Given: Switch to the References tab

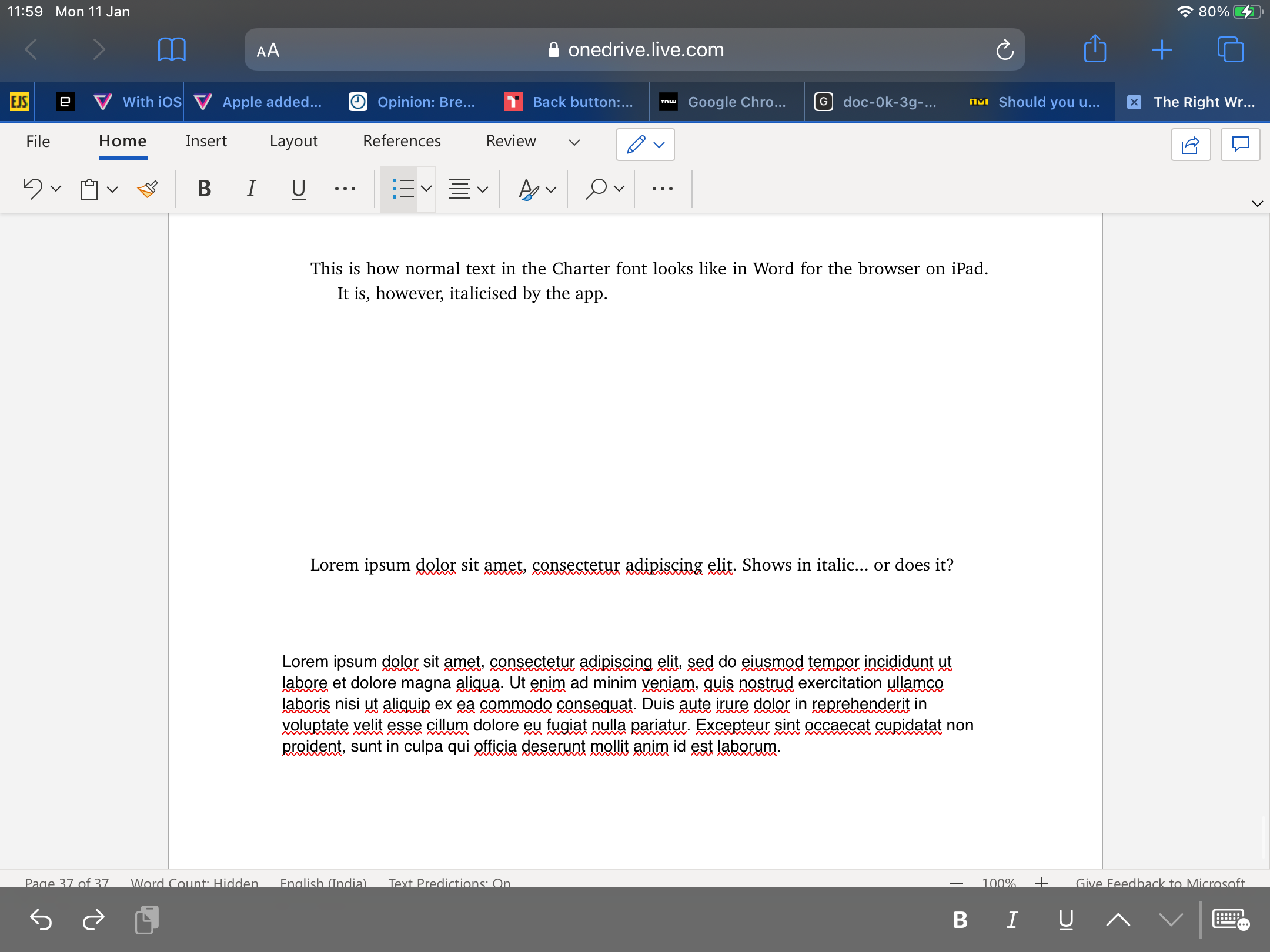Looking at the screenshot, I should tap(402, 141).
